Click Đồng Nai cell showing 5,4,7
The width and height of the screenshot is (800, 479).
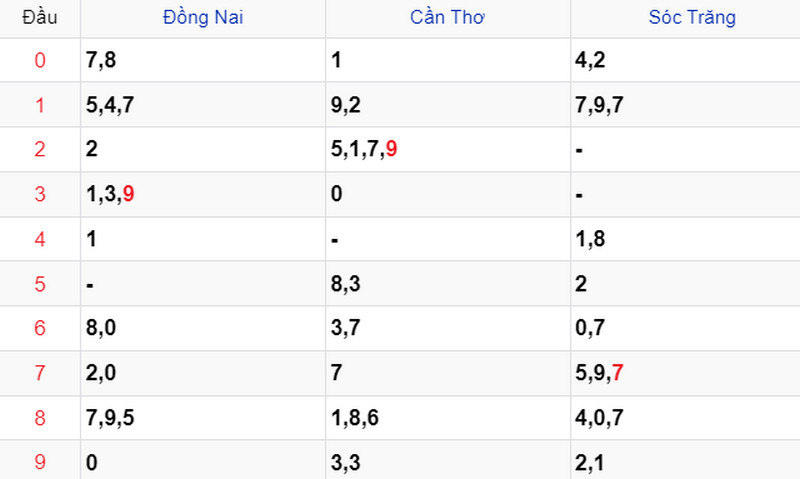203,105
